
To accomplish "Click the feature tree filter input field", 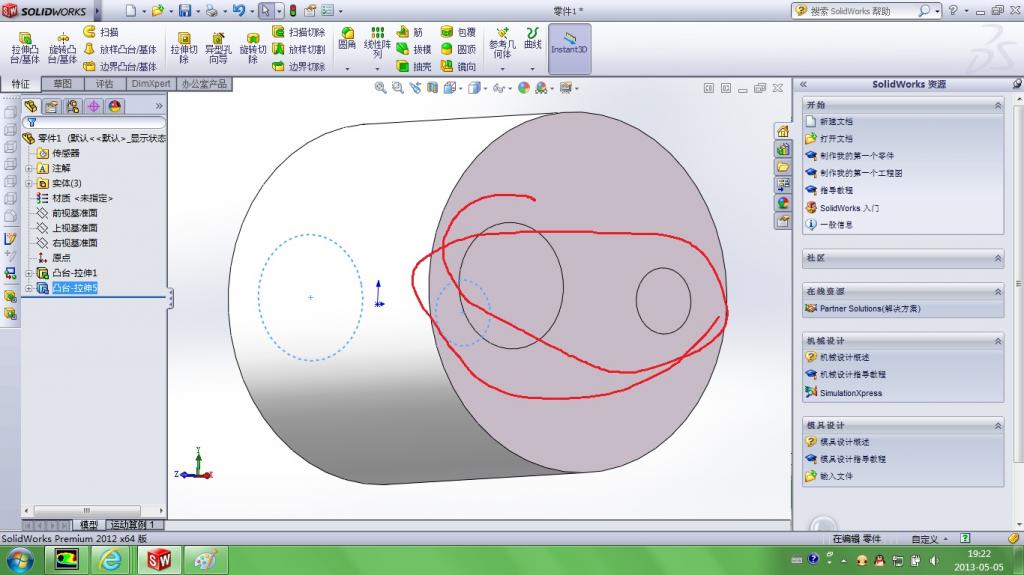I will [x=94, y=122].
